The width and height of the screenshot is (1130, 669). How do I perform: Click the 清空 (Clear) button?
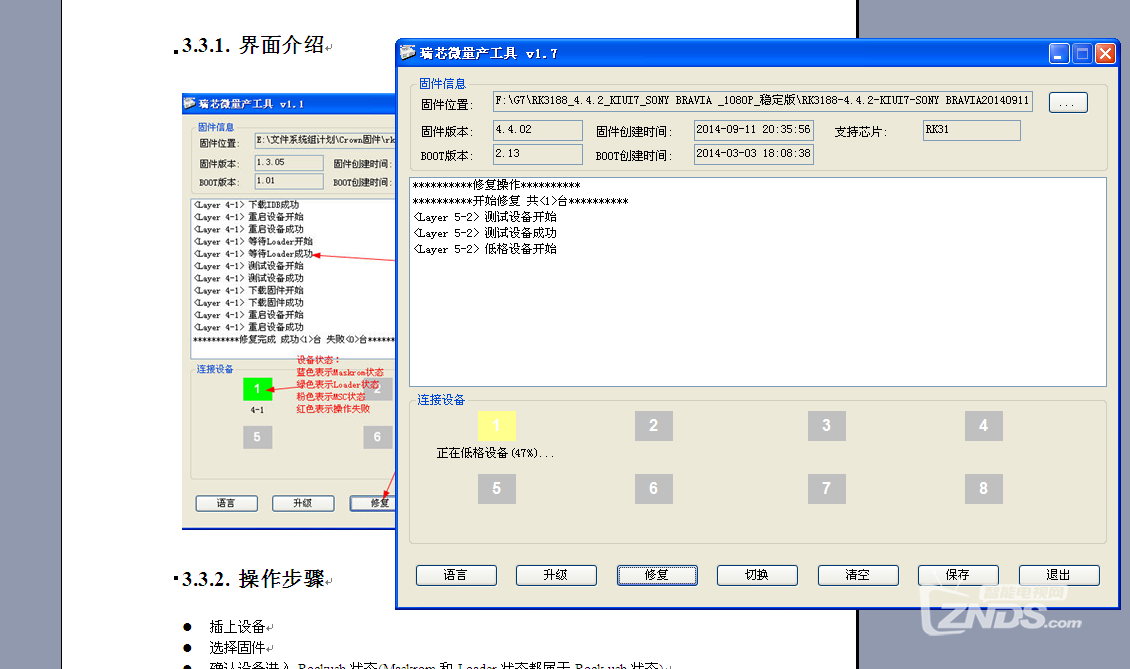pyautogui.click(x=858, y=575)
